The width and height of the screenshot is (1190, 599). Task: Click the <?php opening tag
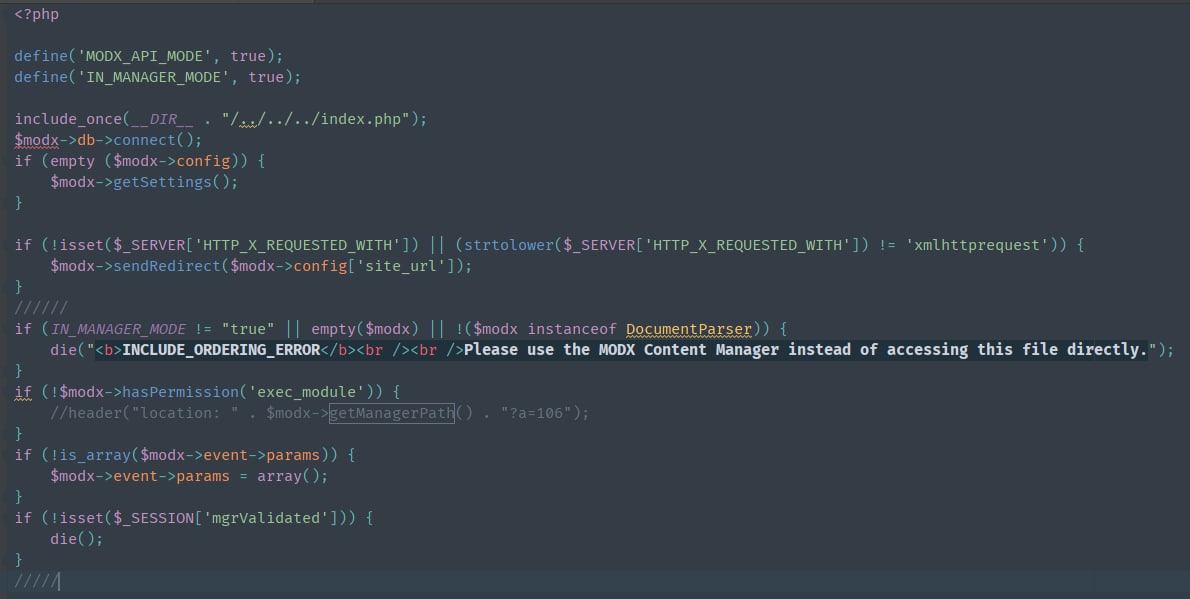36,14
